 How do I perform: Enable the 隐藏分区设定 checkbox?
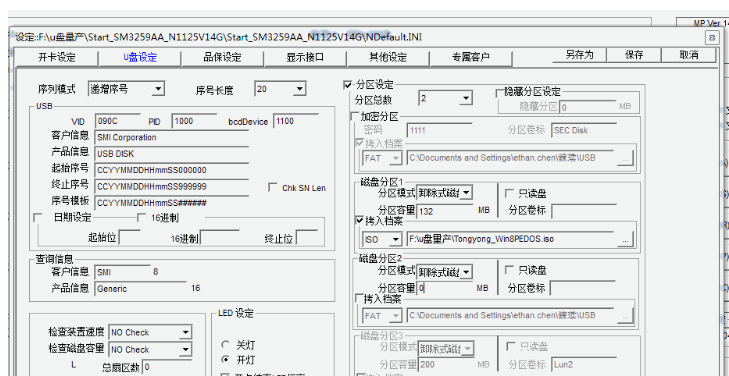500,93
